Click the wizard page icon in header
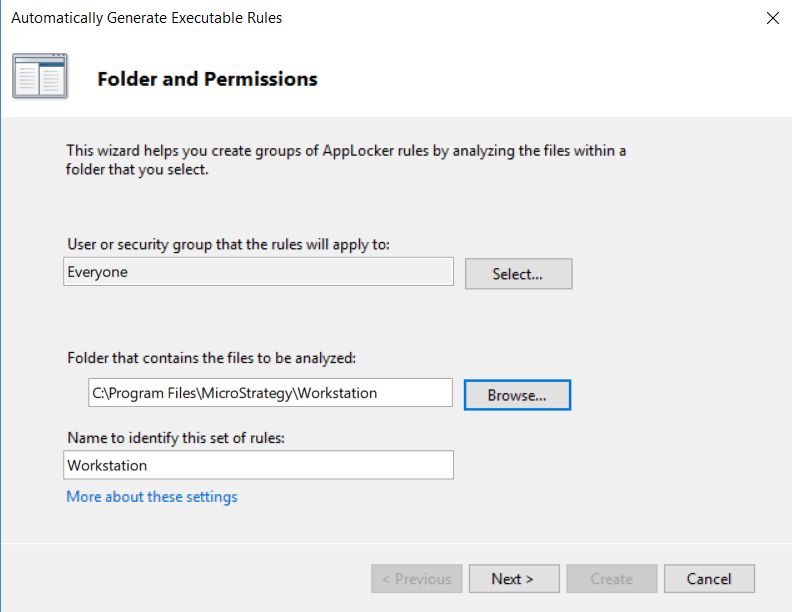Viewport: 792px width, 612px height. click(x=40, y=77)
